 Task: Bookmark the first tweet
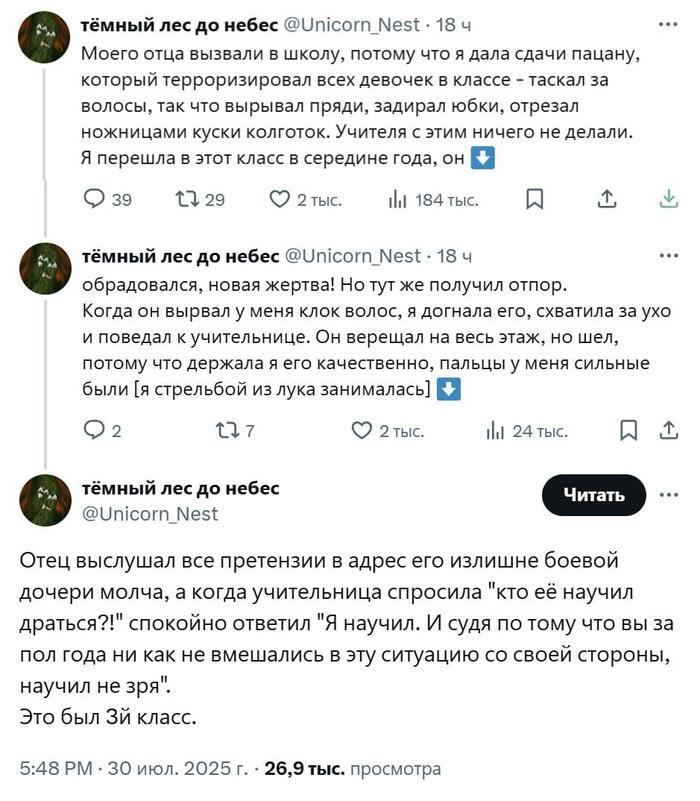[535, 200]
